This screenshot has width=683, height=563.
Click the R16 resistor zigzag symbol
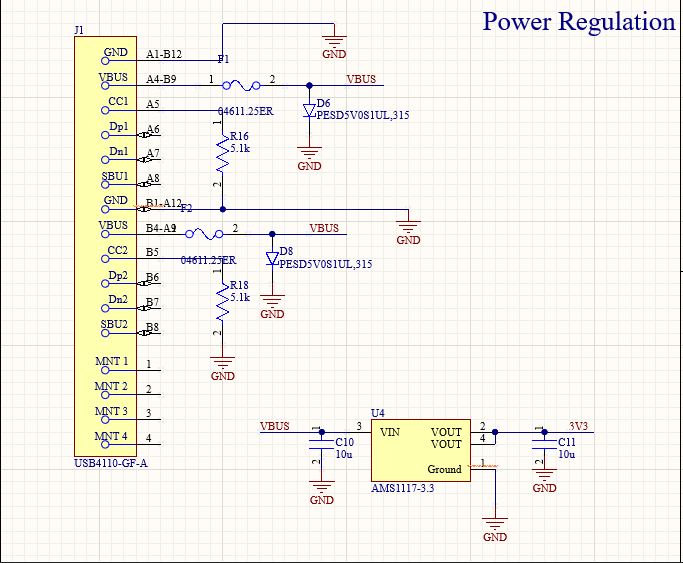(223, 153)
